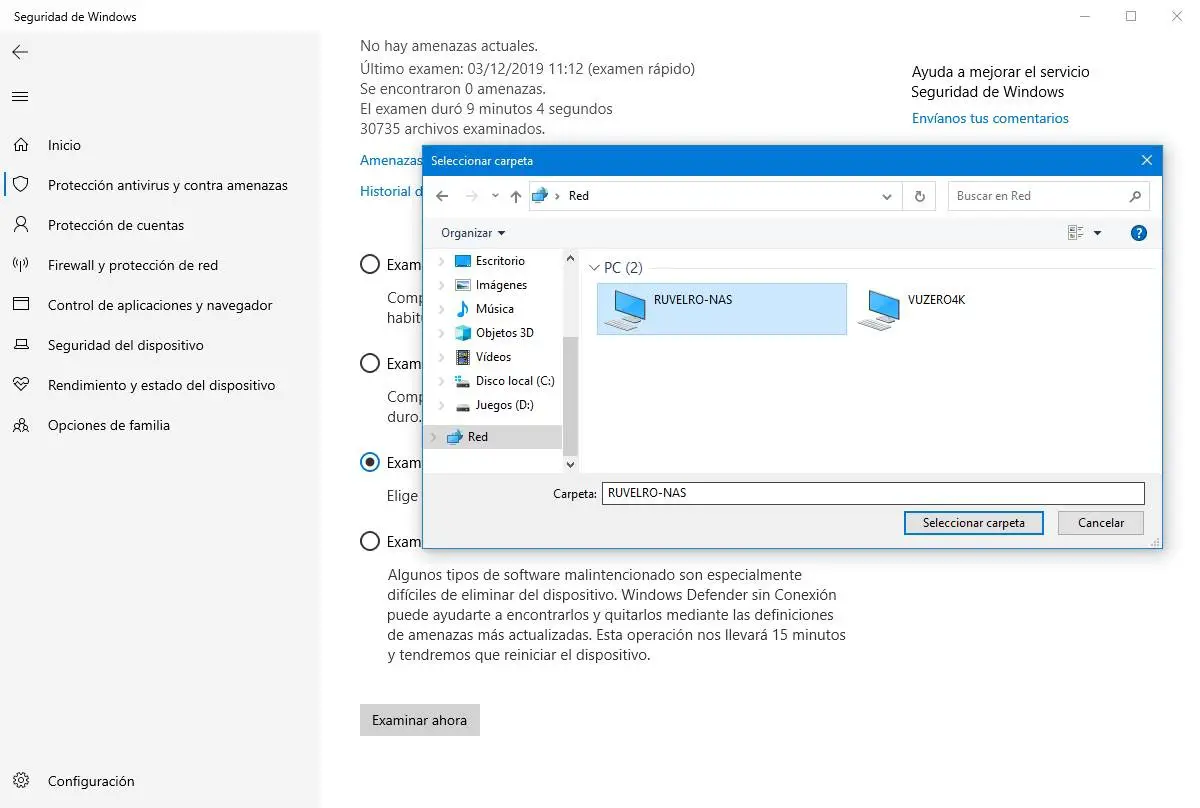Expand the Red tree node
1200x808 pixels.
(x=433, y=437)
